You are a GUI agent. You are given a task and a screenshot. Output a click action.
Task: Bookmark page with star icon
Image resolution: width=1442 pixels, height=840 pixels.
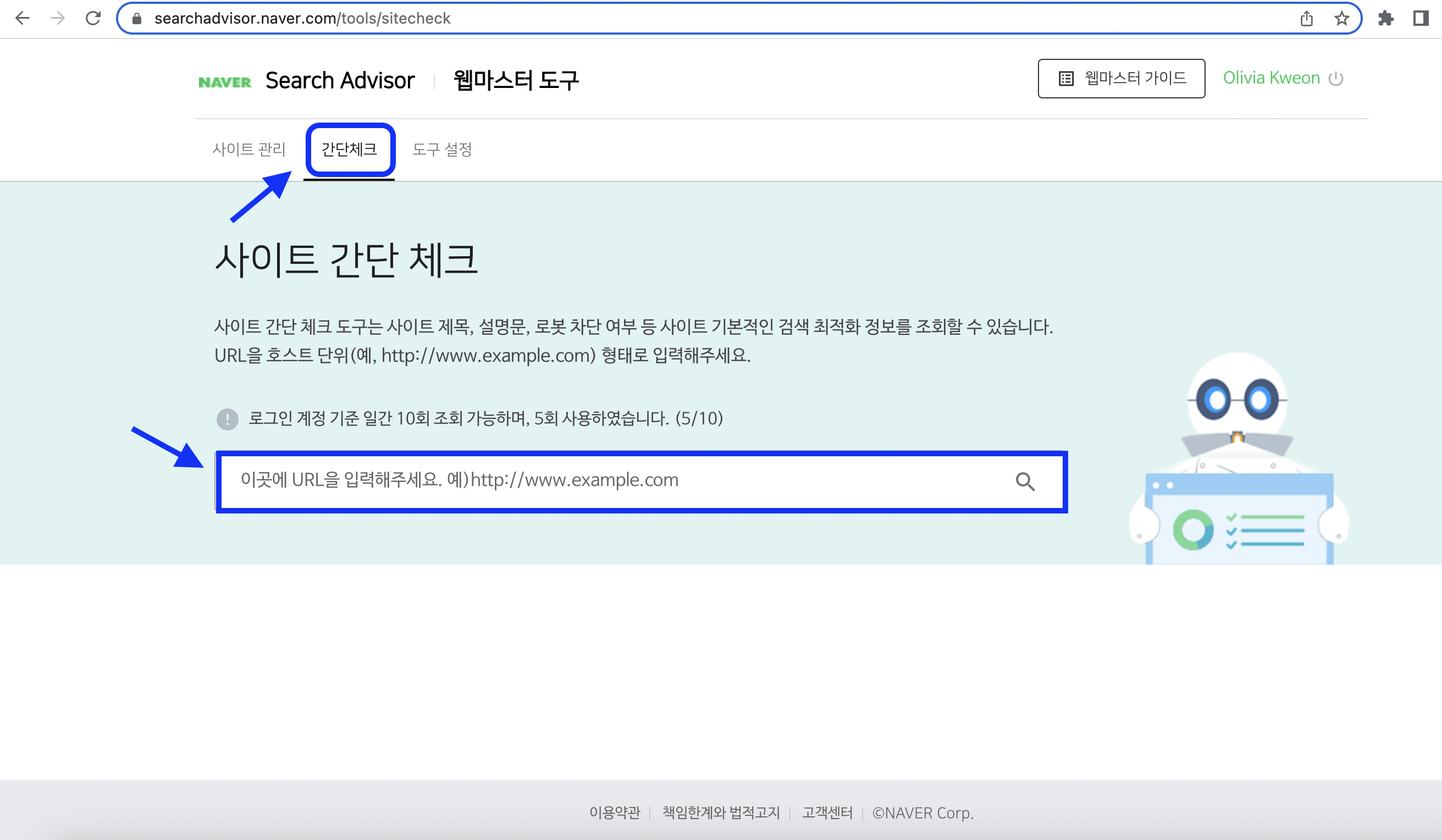1342,19
